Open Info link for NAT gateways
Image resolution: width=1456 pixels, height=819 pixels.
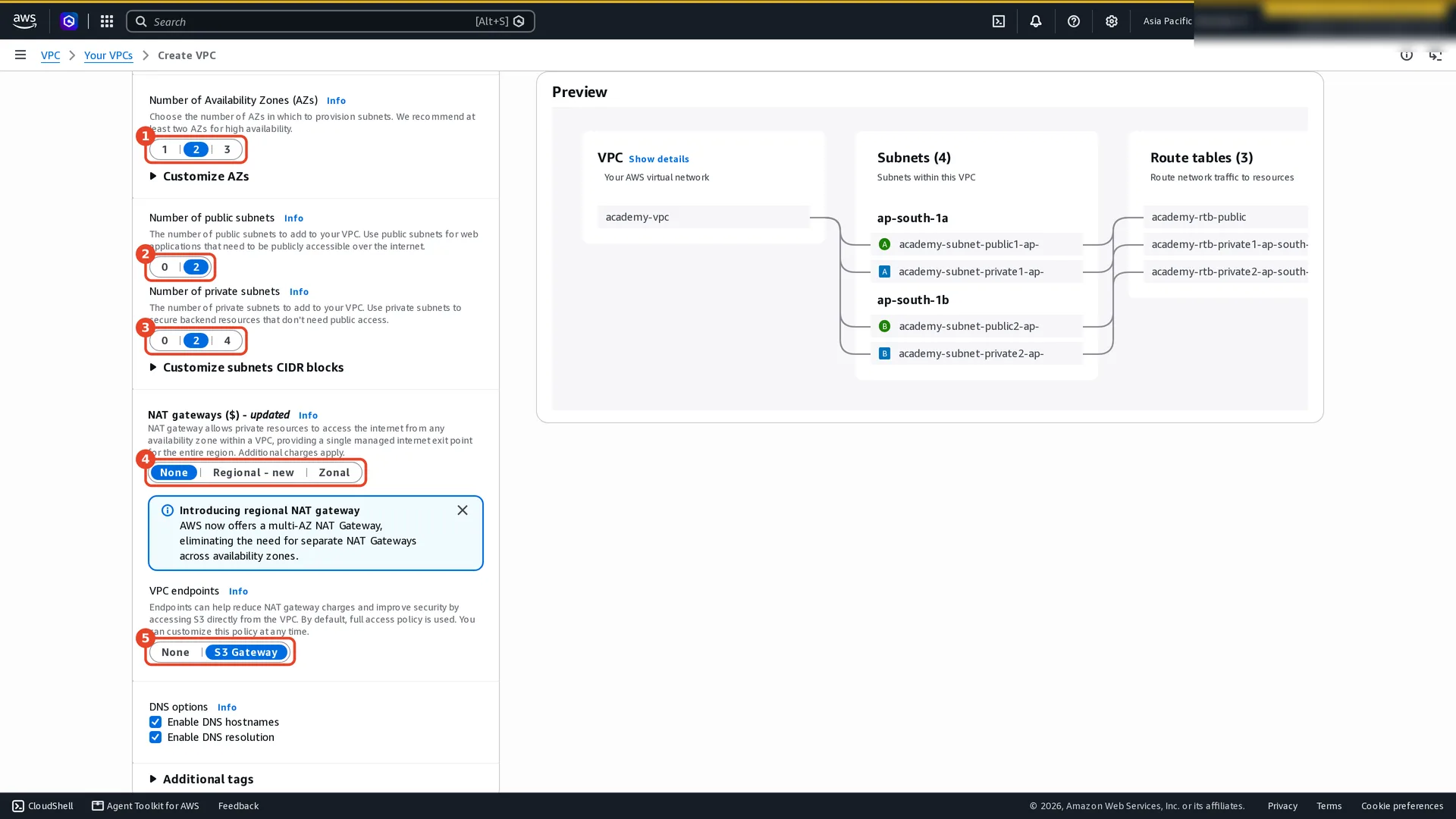pos(308,415)
